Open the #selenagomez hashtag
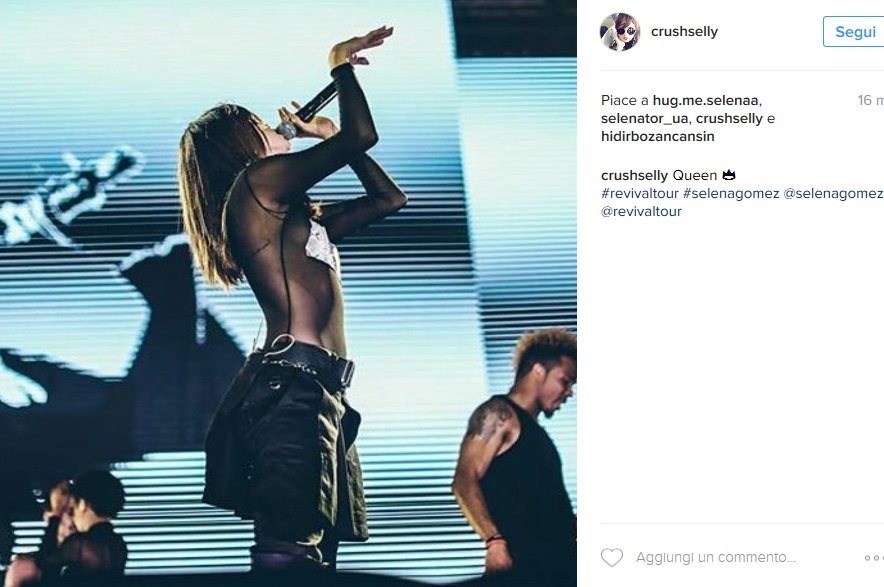Image resolution: width=884 pixels, height=587 pixels. click(731, 193)
